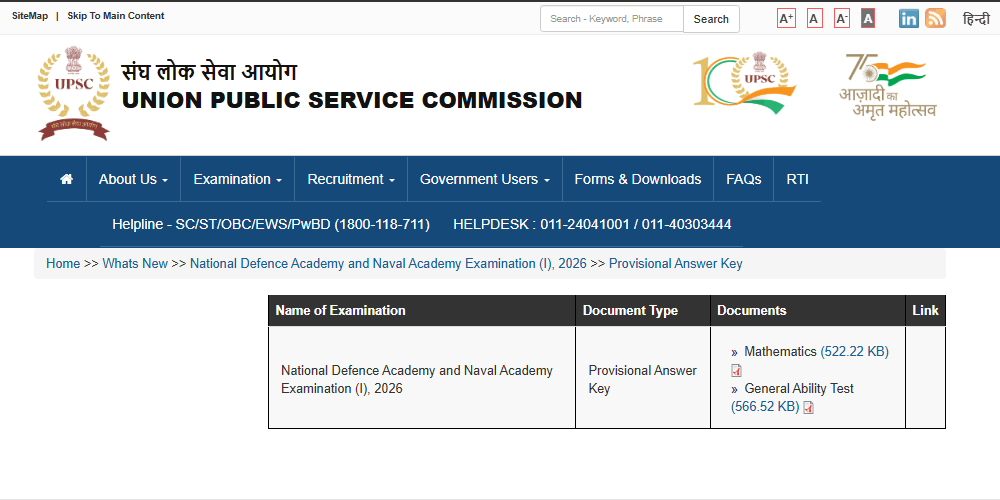1000x500 pixels.
Task: Open the LinkedIn icon
Action: (x=909, y=18)
